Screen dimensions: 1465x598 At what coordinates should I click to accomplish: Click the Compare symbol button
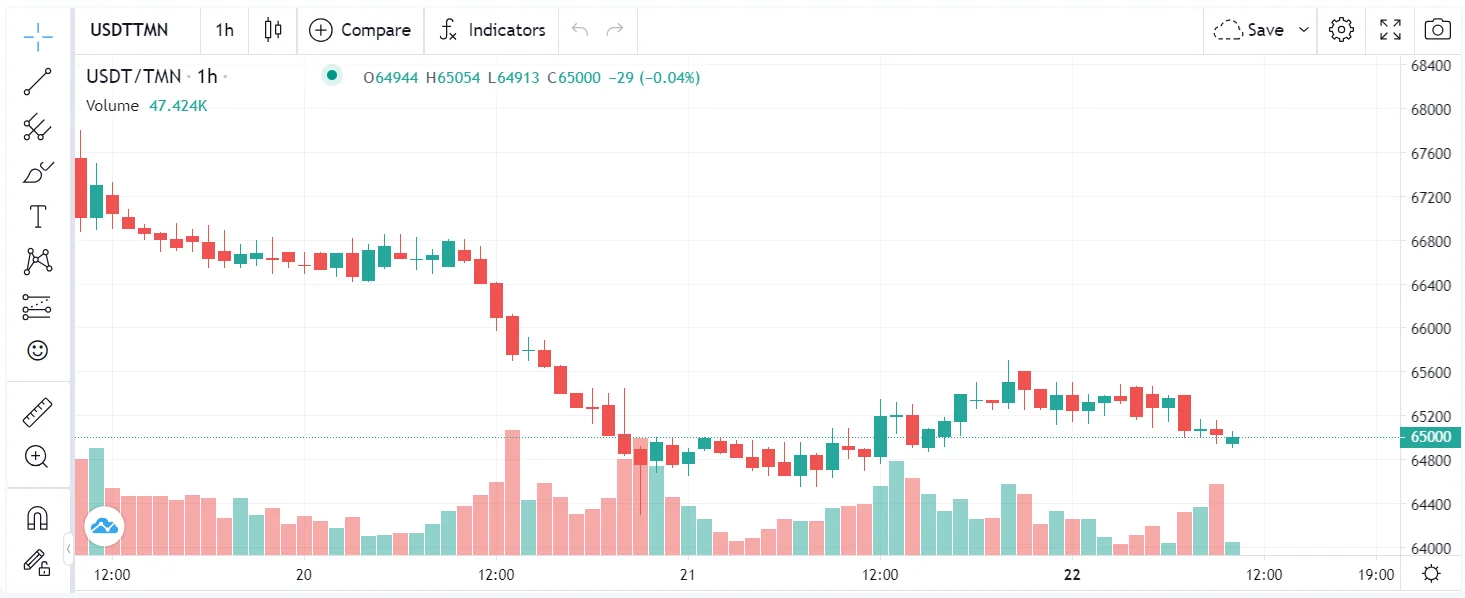click(x=361, y=30)
